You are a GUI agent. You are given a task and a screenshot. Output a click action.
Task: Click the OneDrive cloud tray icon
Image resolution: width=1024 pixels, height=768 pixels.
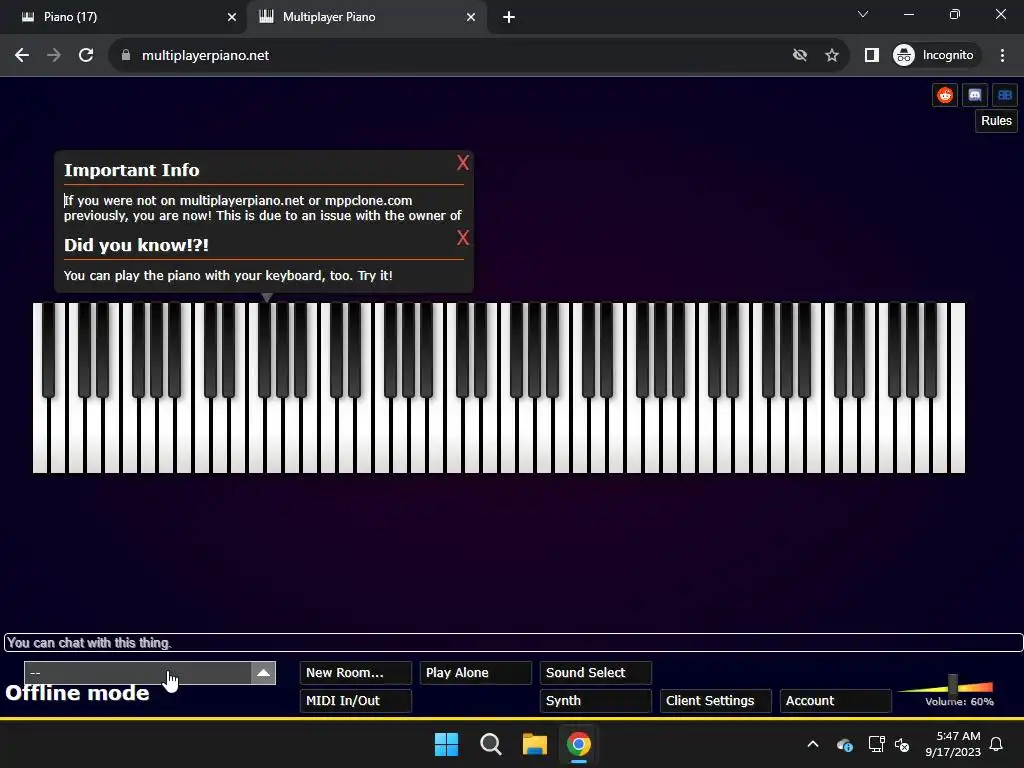(x=844, y=744)
